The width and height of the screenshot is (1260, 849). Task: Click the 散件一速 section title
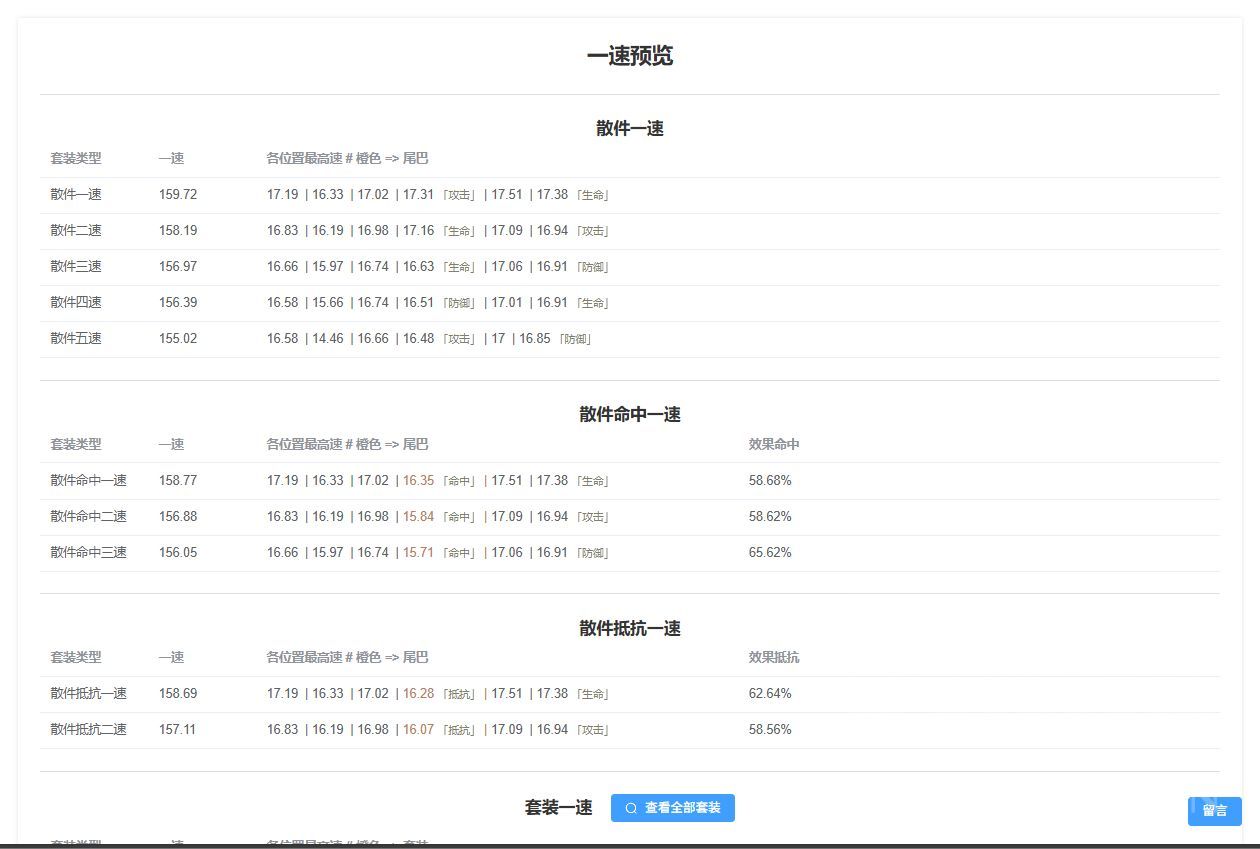point(629,128)
